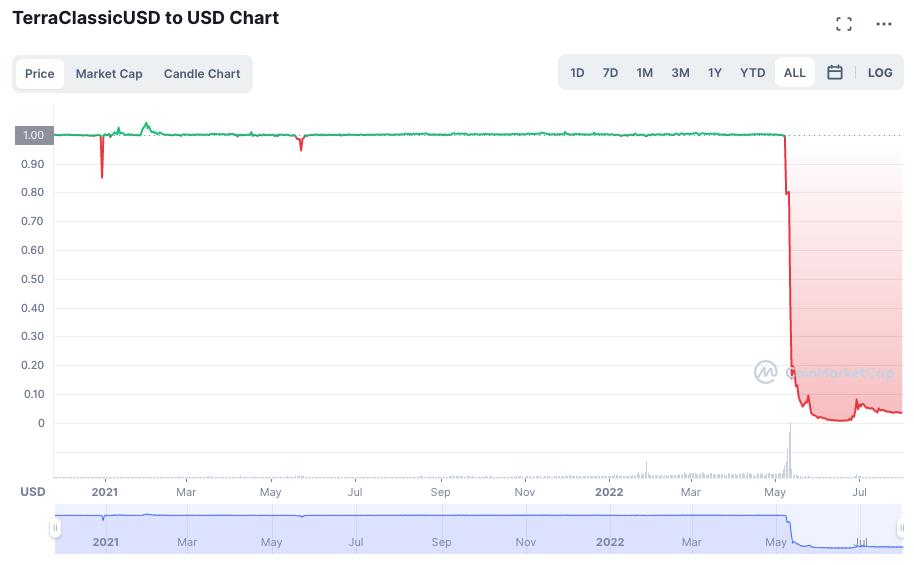Switch to the Market Cap tab
914x565 pixels.
[109, 74]
